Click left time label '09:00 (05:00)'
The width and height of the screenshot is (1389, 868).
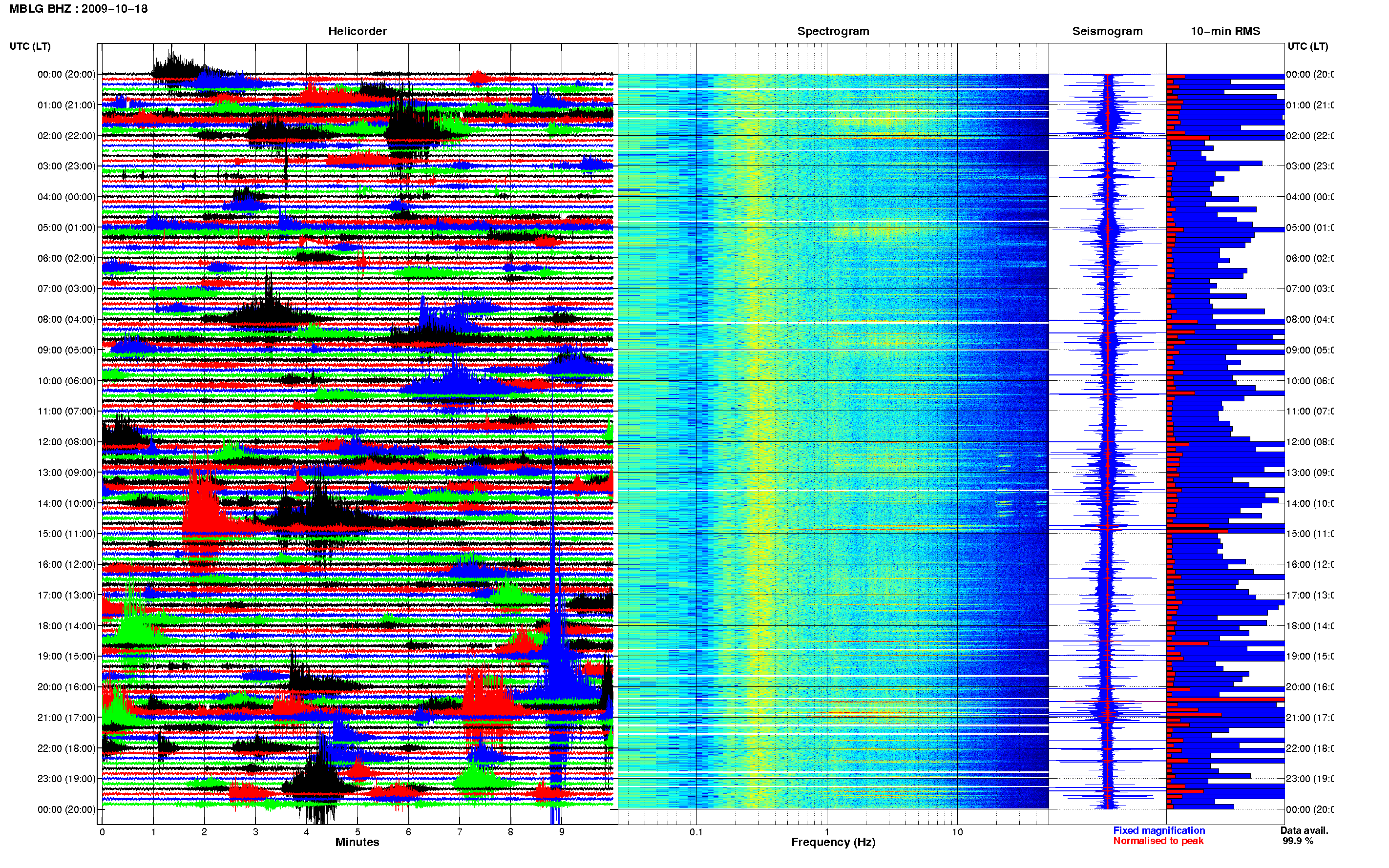(66, 350)
